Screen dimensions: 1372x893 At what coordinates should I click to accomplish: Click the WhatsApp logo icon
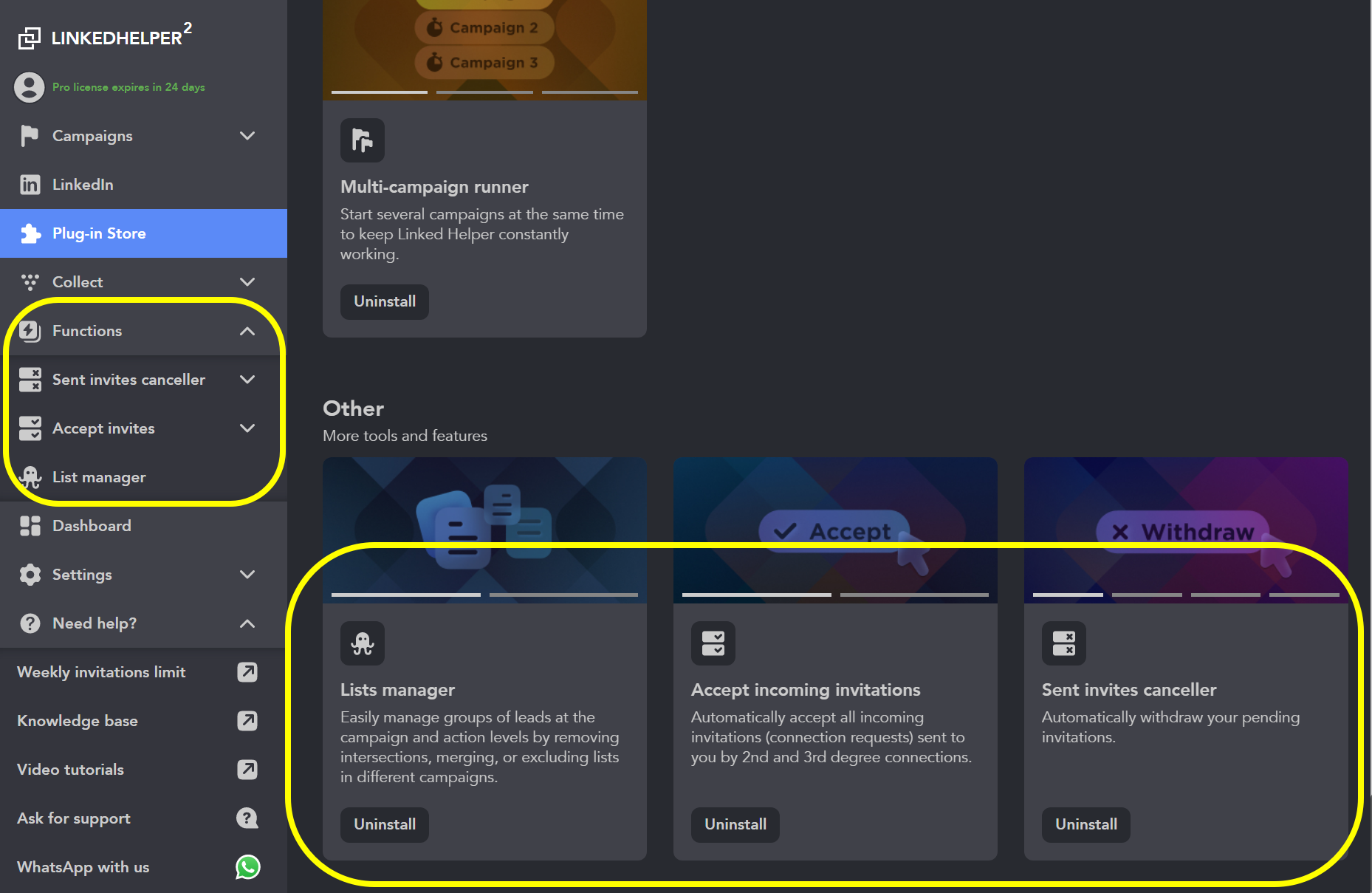247,867
